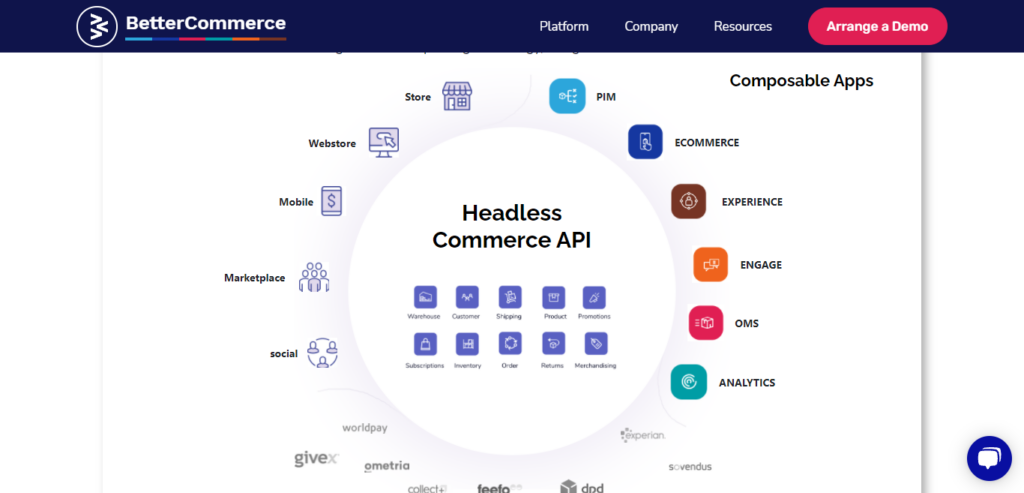Screen dimensions: 1024x493
Task: Open the EXPERIENCE app icon
Action: coord(688,201)
